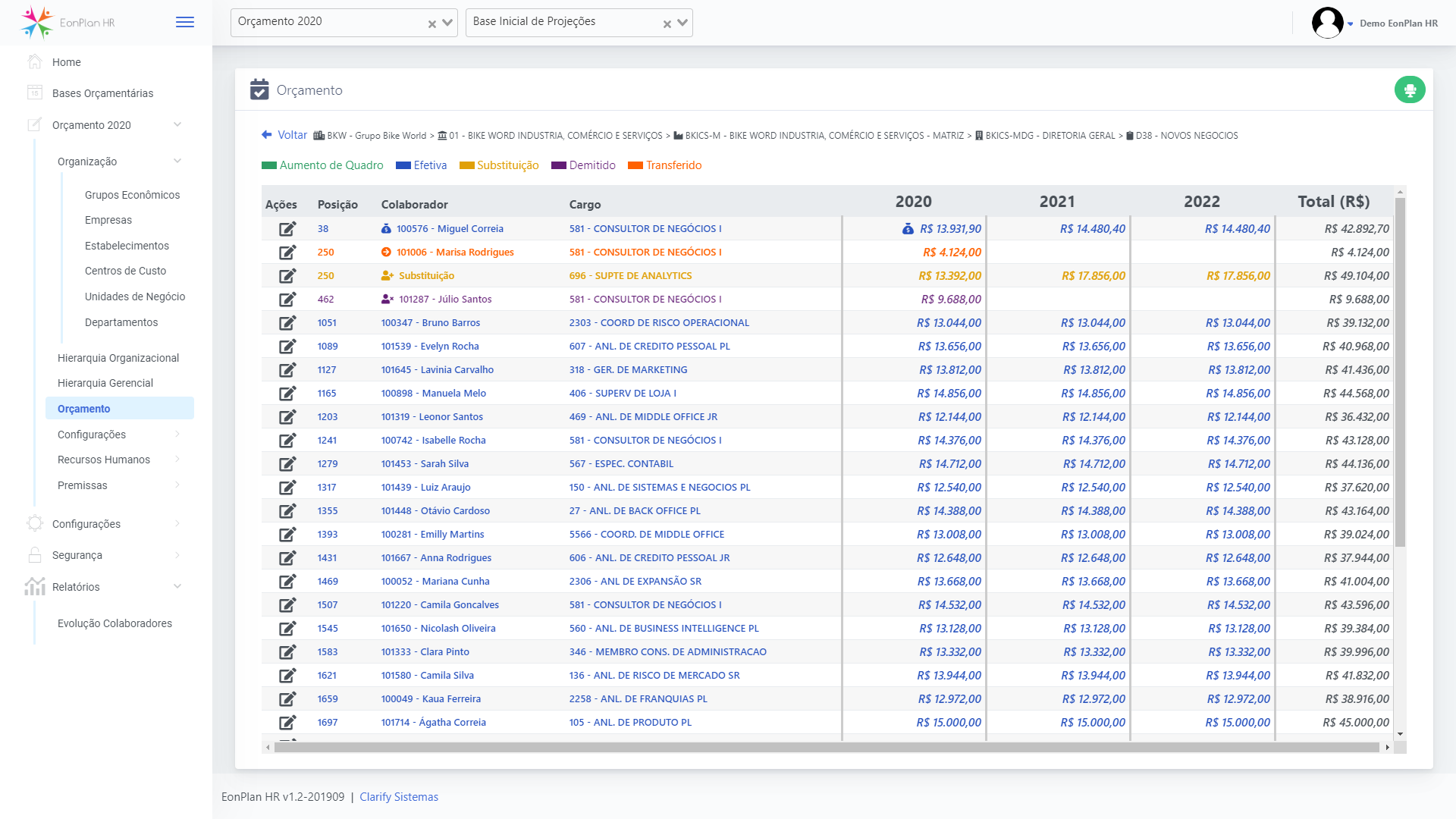
Task: Edit row for Bruno Barros
Action: [x=287, y=323]
